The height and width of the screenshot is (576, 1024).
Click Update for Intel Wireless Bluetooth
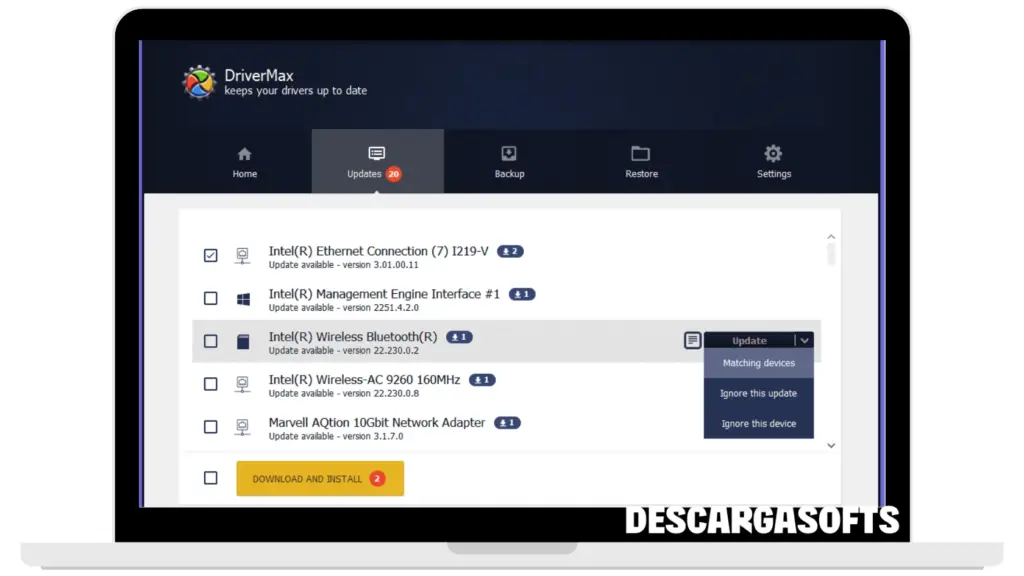[749, 340]
